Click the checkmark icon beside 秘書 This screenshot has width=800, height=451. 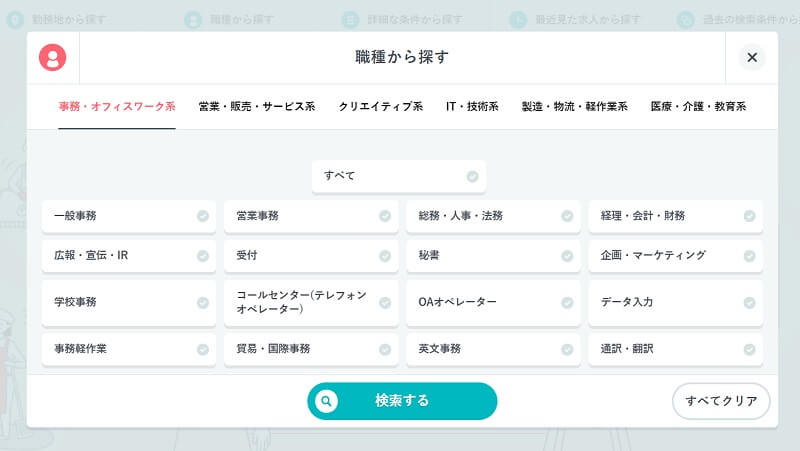(567, 256)
